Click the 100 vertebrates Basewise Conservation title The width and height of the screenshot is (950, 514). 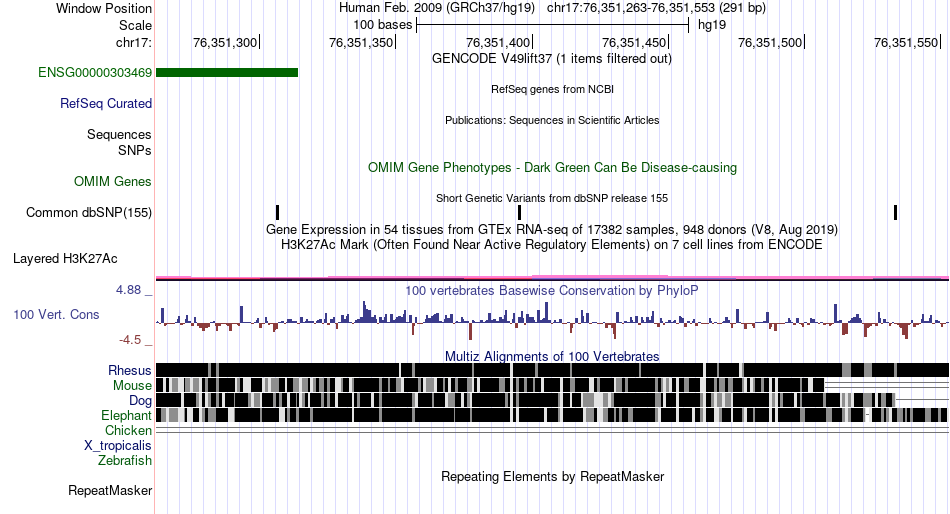point(552,290)
